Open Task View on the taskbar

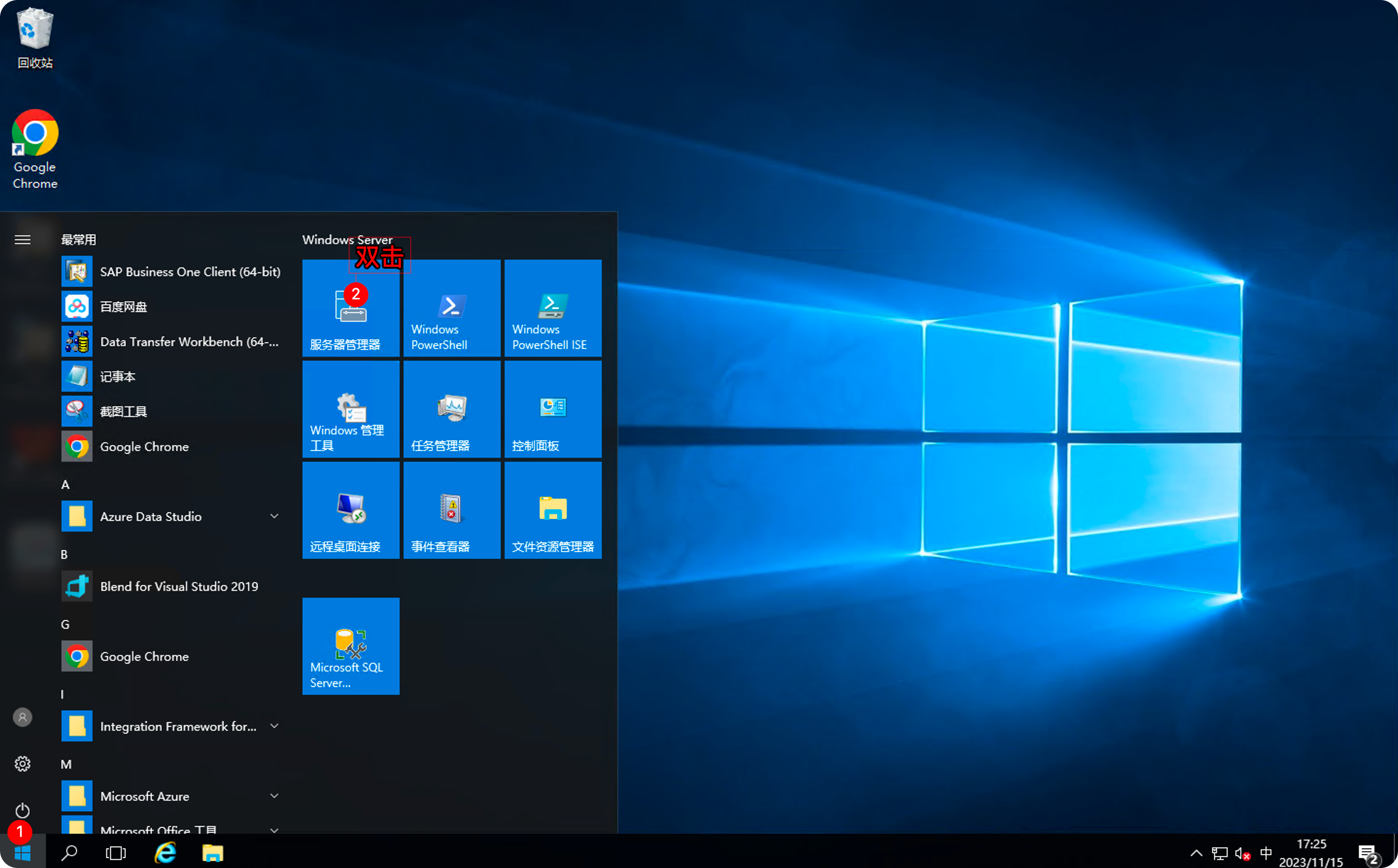[x=116, y=852]
